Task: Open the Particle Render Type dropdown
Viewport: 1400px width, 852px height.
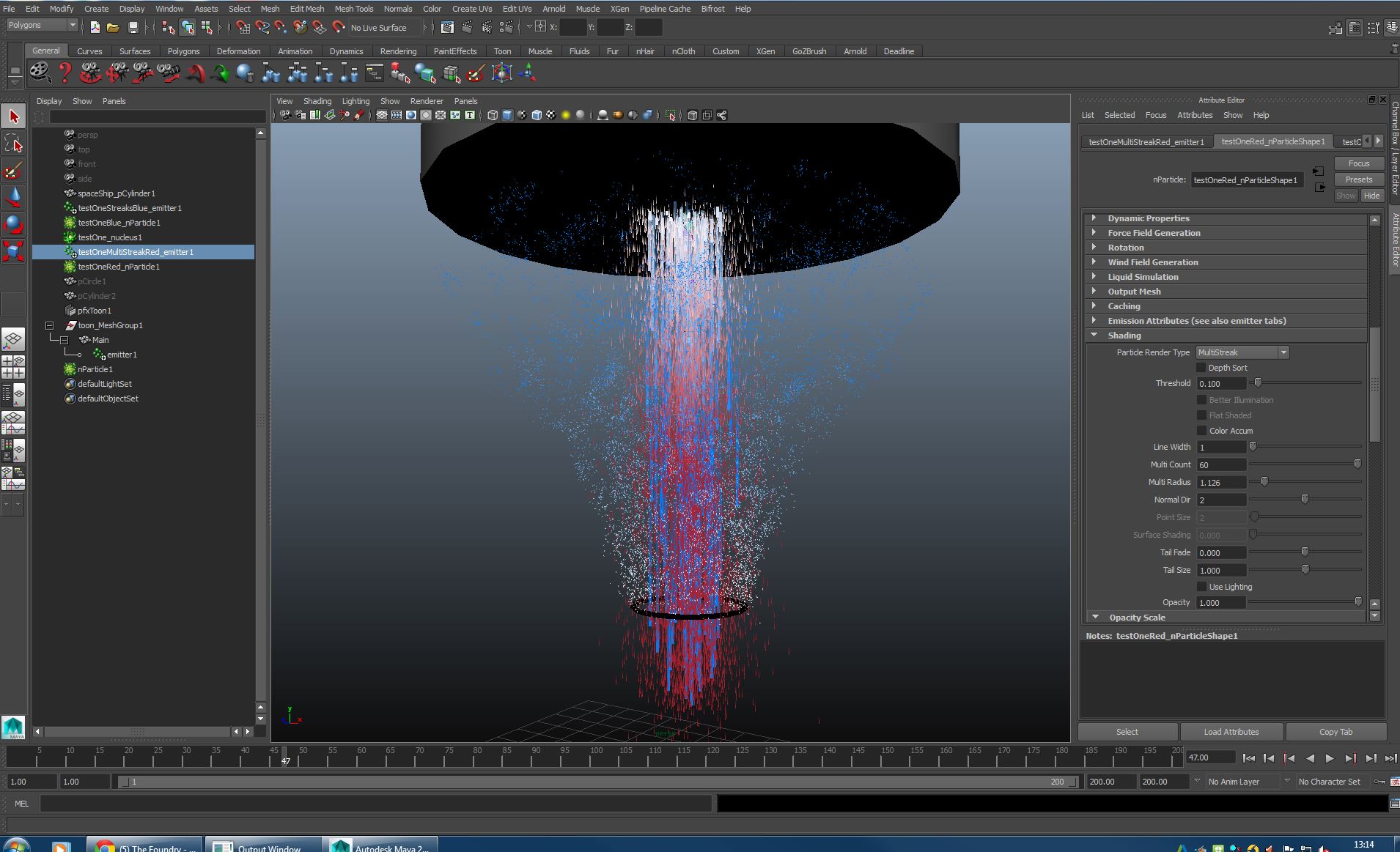Action: 1242,352
